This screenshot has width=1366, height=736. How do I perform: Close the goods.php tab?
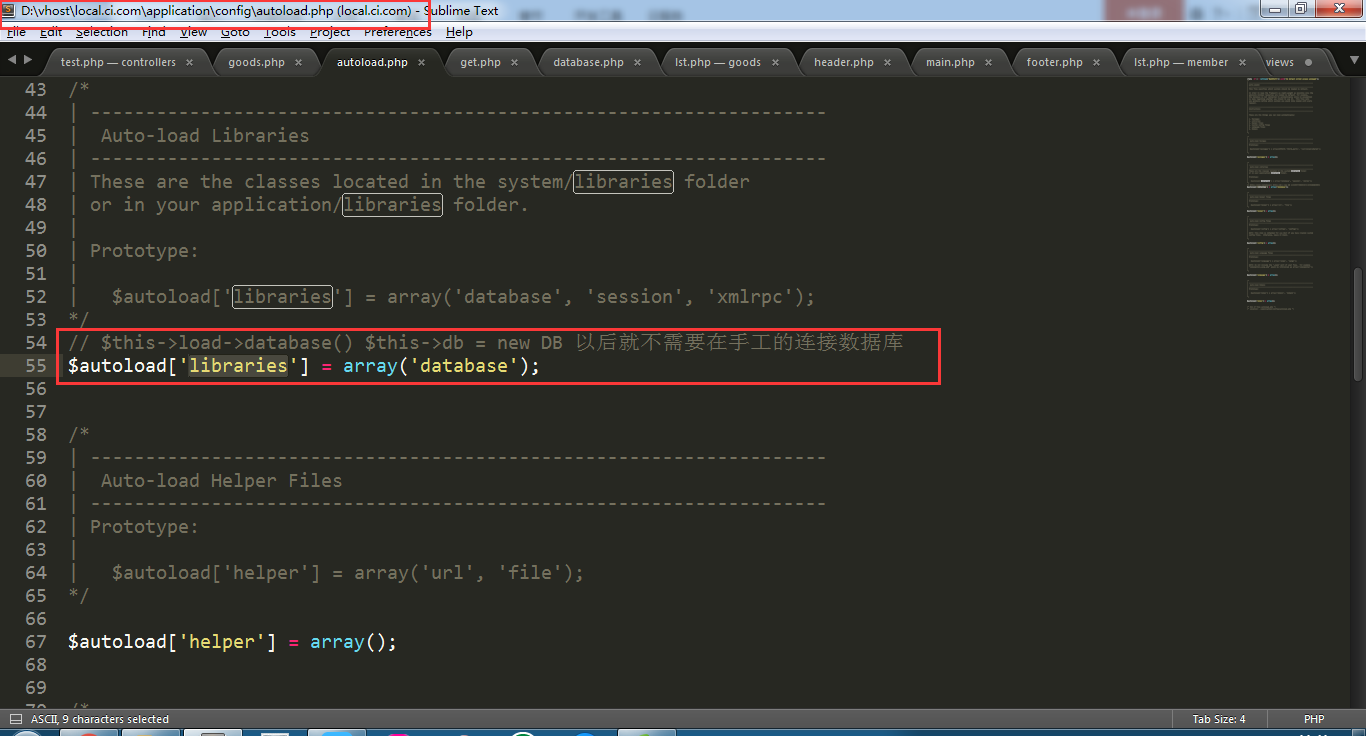coord(298,62)
